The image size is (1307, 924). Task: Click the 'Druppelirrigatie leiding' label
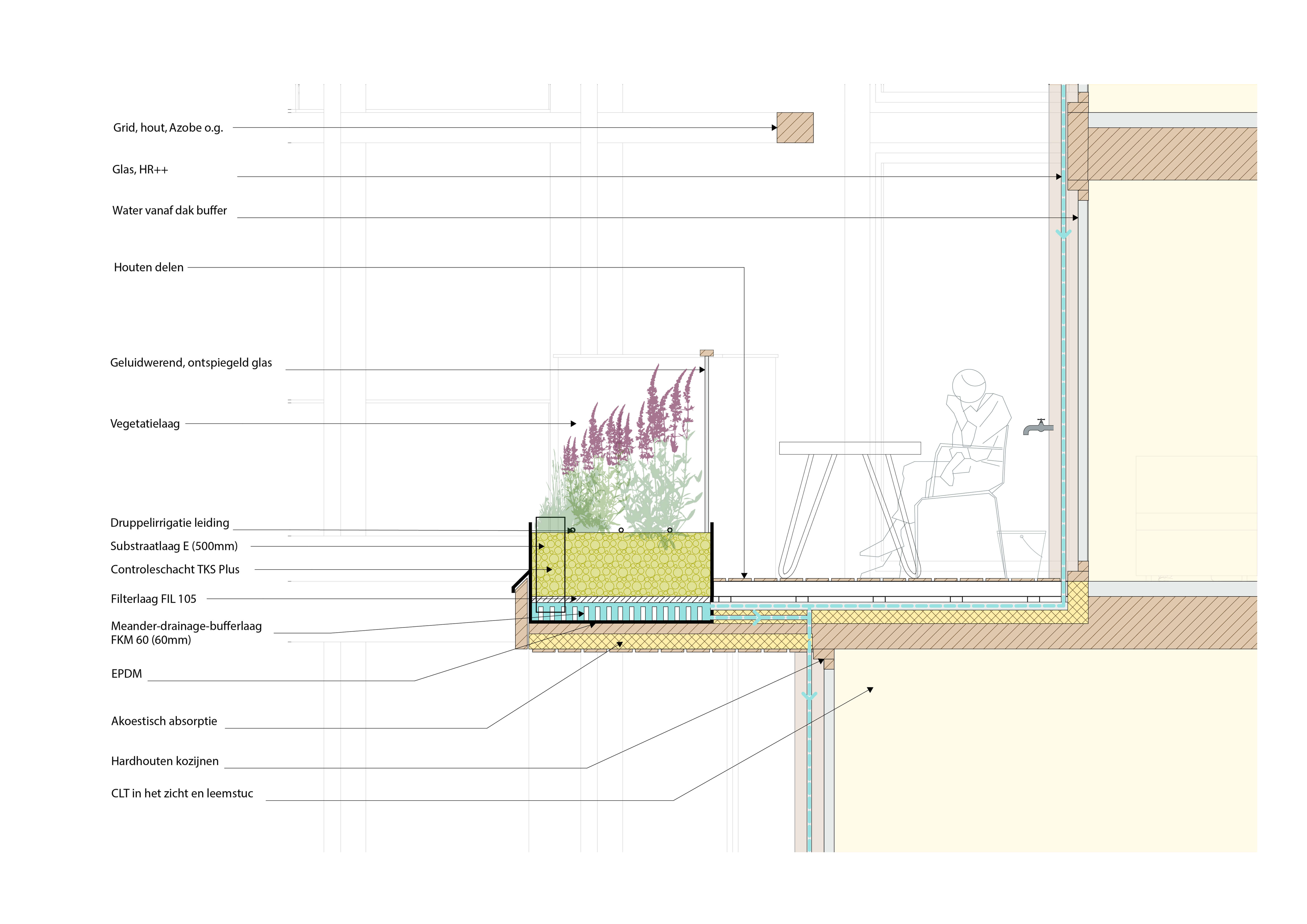click(170, 523)
